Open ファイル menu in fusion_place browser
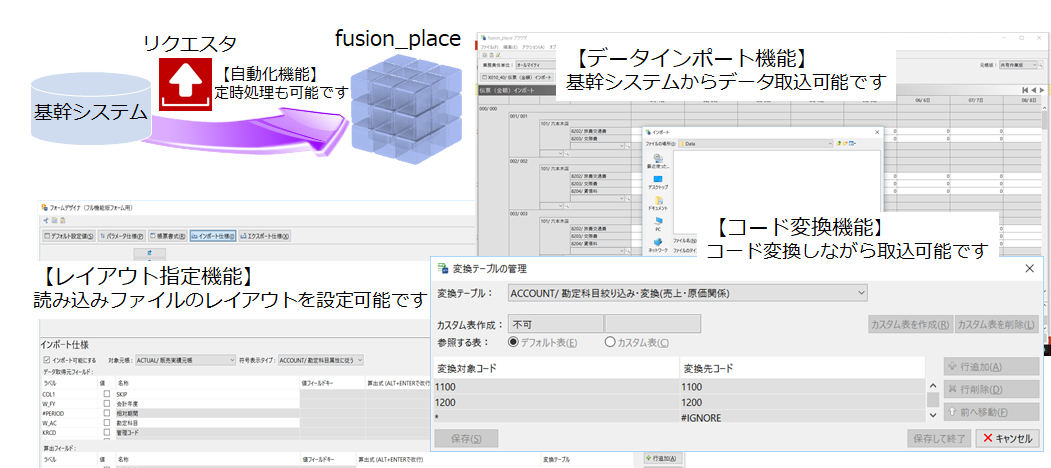The height and width of the screenshot is (468, 1051). (x=489, y=48)
